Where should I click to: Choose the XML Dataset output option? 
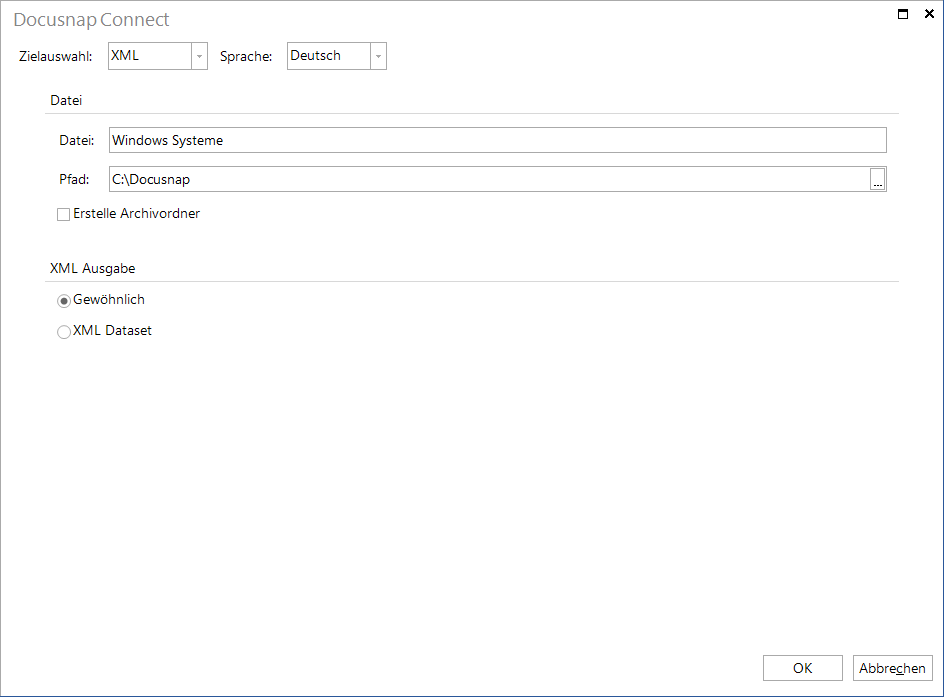click(63, 332)
